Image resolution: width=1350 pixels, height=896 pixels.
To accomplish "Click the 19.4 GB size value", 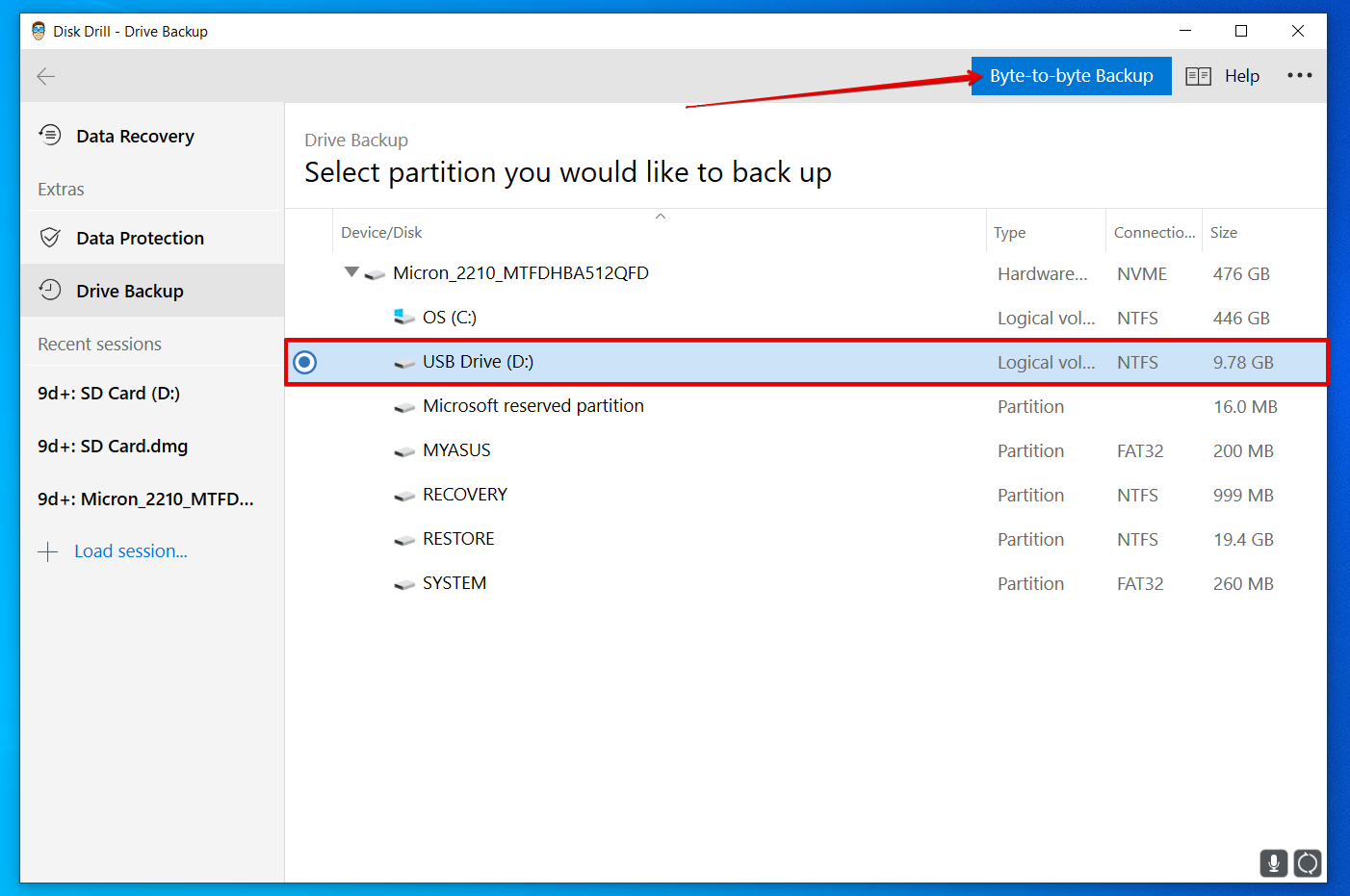I will [1243, 540].
